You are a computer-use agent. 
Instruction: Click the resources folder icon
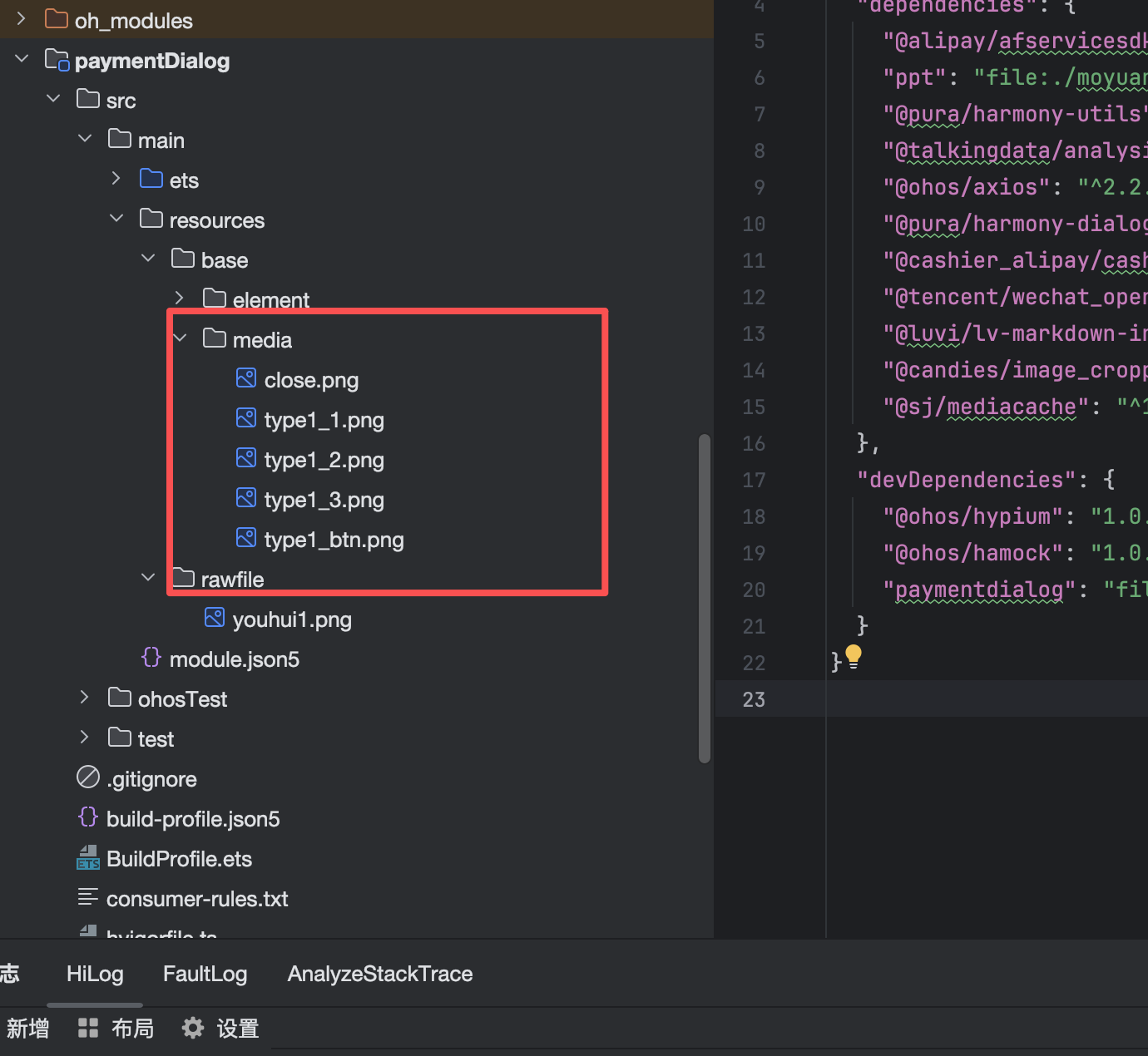pos(151,219)
